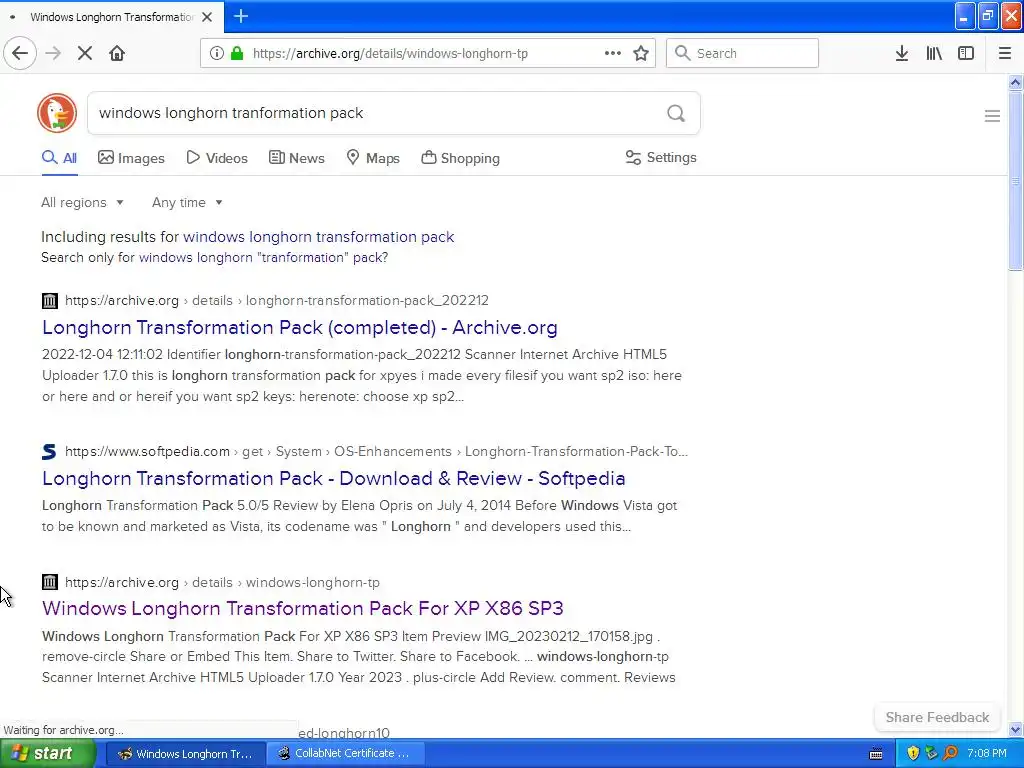The image size is (1024, 768).
Task: Submit search with magnifier icon
Action: point(676,113)
